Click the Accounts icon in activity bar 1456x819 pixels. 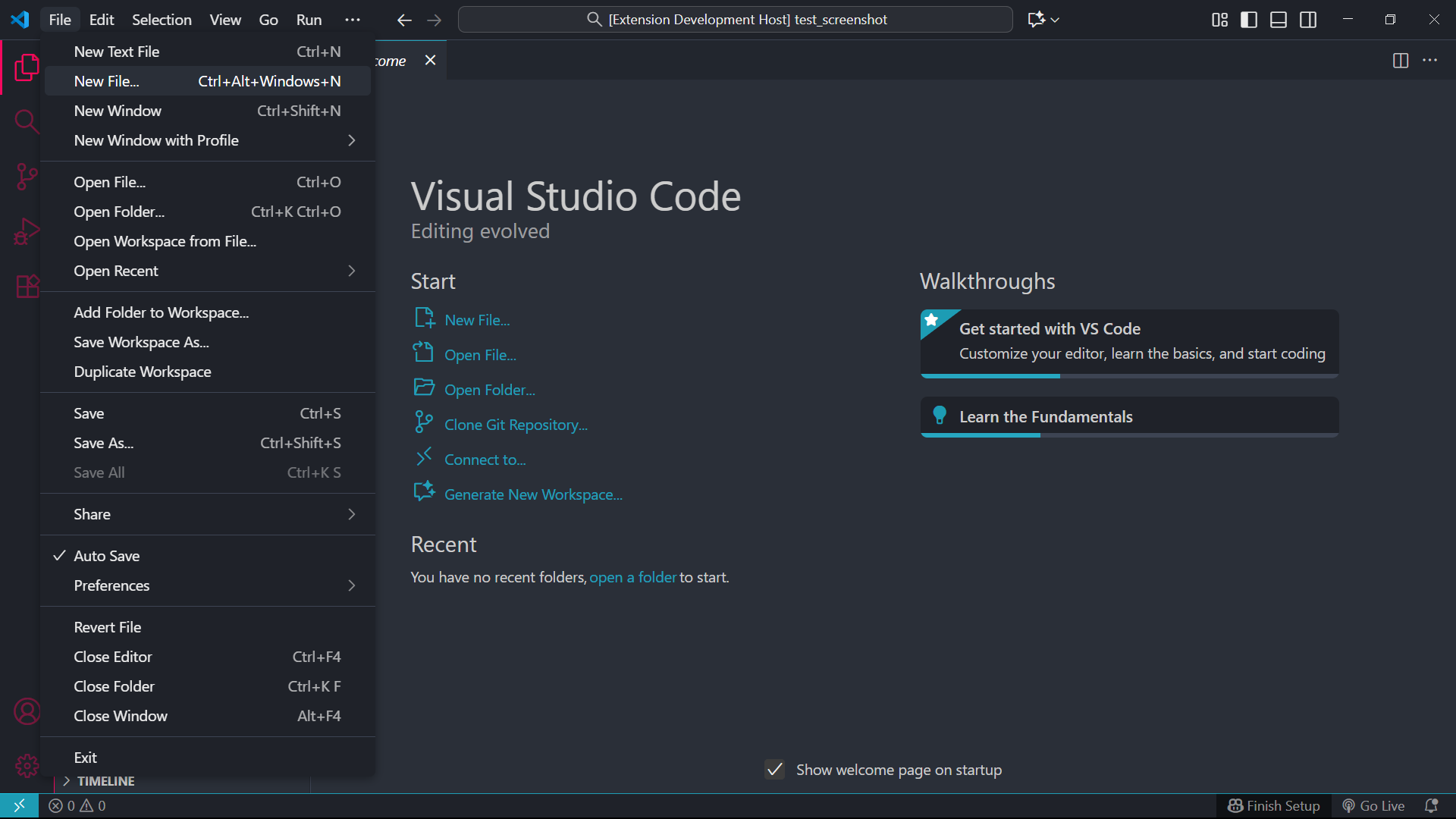27,711
